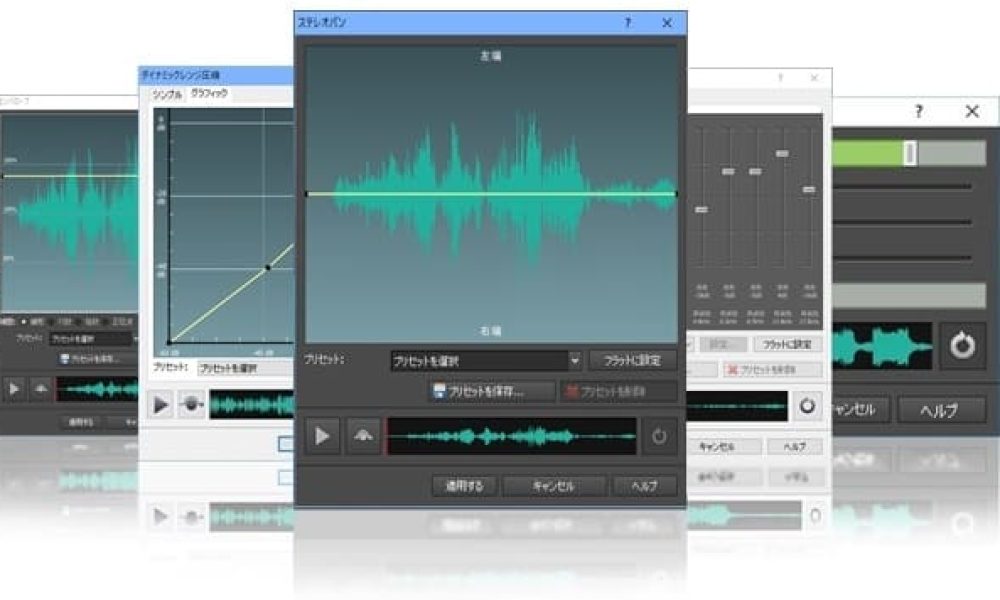Click mini waveform preview in Dynamic Range Compression window
This screenshot has width=1000, height=600.
(x=252, y=404)
